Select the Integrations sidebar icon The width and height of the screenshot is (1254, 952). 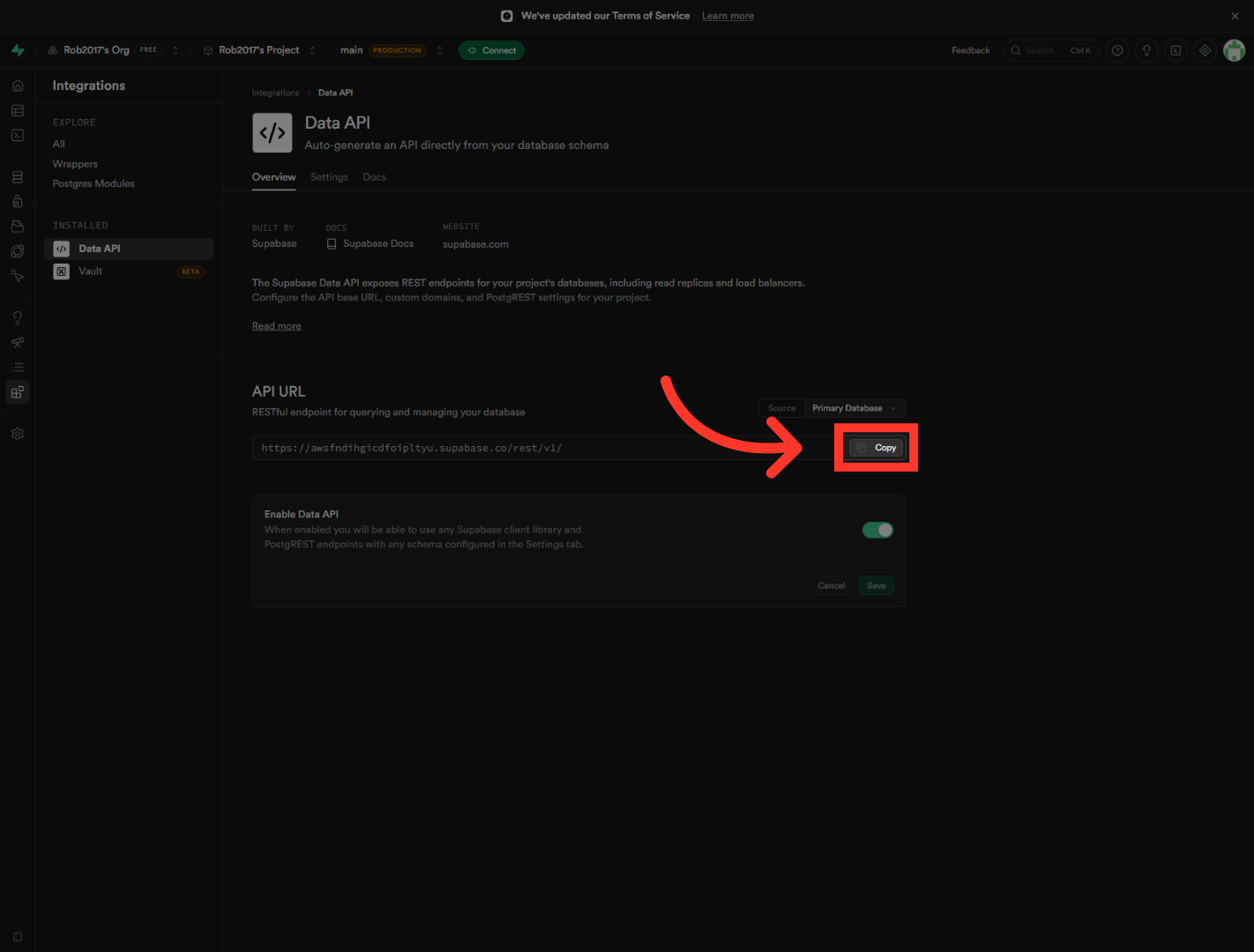18,391
